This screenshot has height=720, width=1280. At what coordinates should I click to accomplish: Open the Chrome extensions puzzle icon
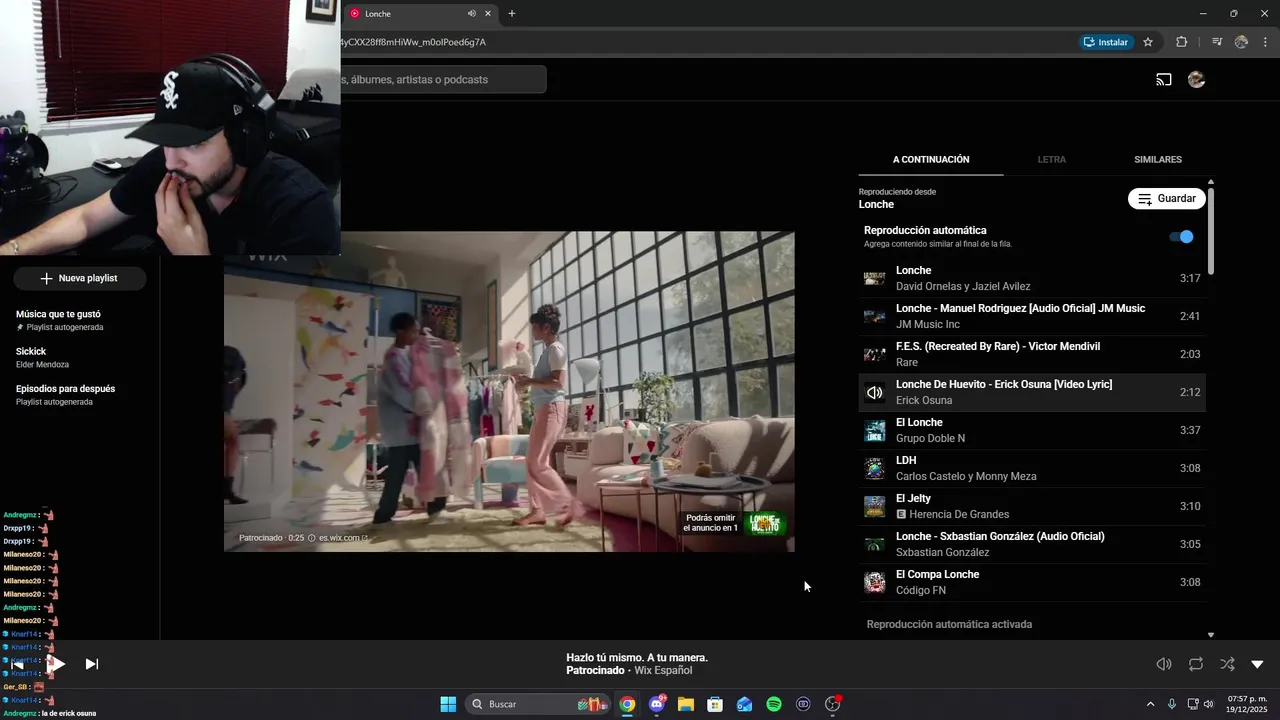[1182, 42]
